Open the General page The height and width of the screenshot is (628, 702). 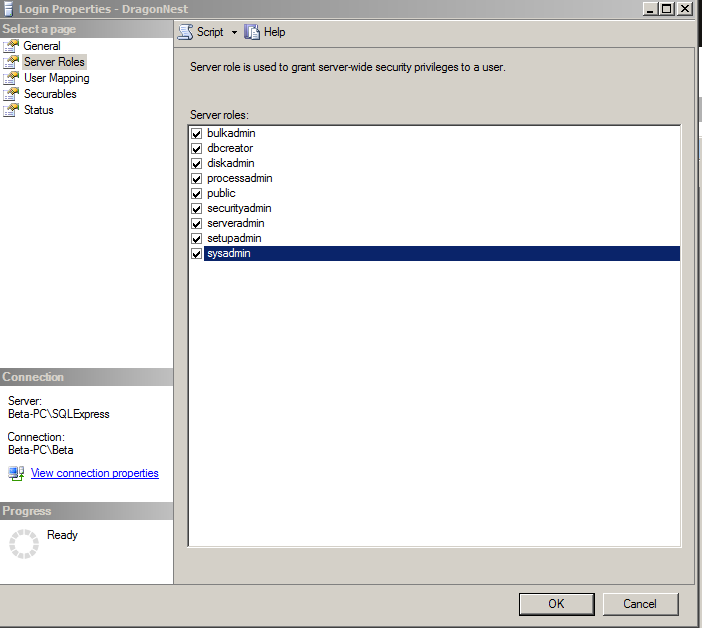click(x=42, y=46)
